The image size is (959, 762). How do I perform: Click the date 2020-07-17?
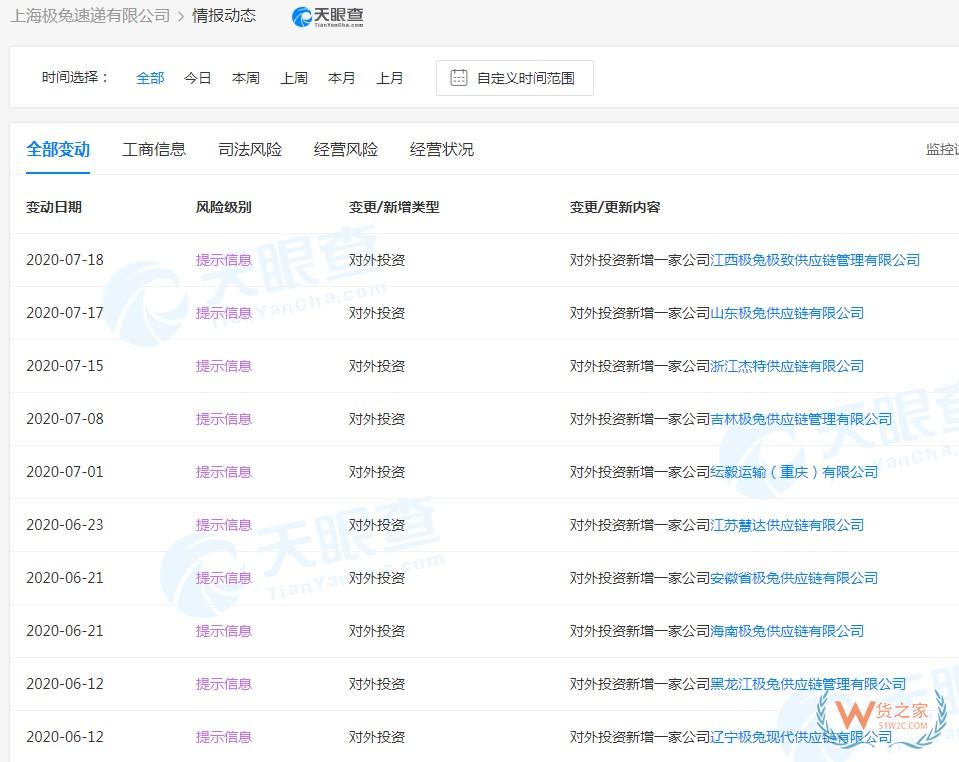pyautogui.click(x=65, y=313)
